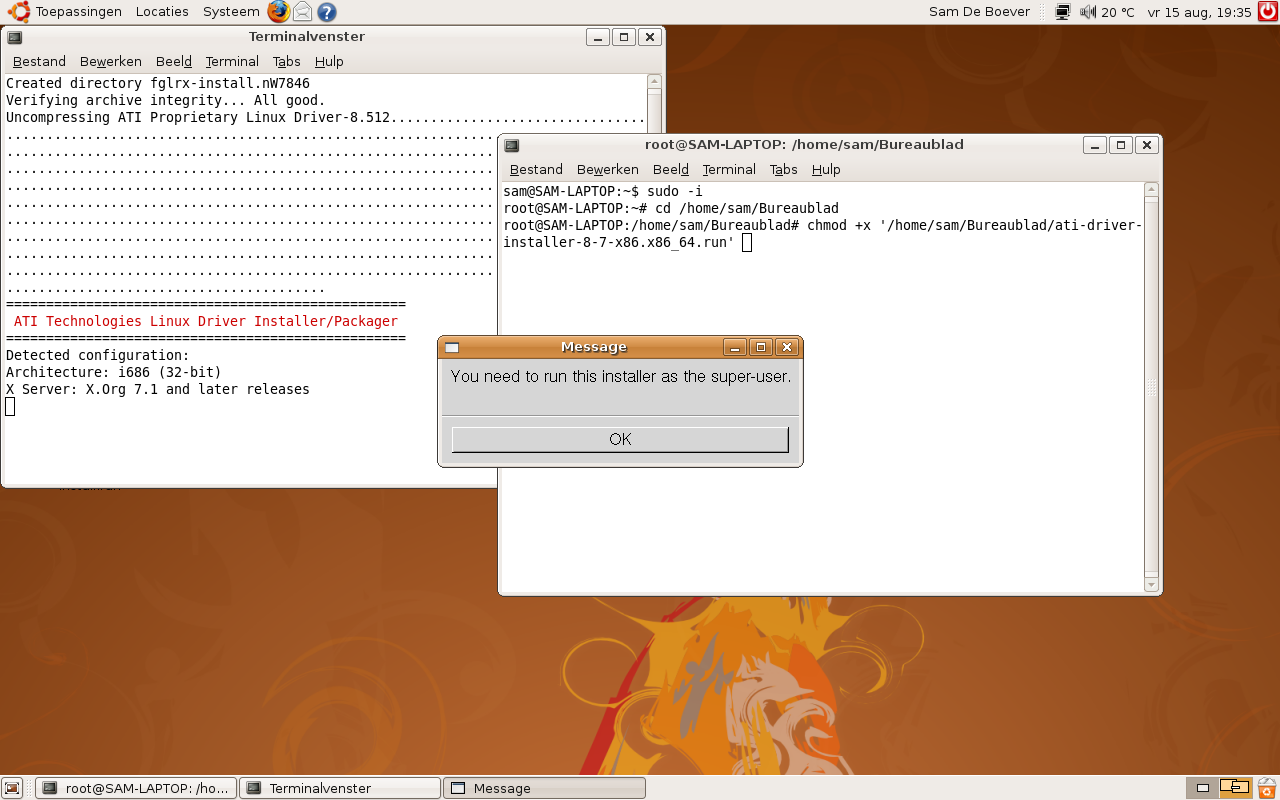Open the window menu icon of the root terminal
Image resolution: width=1280 pixels, height=800 pixels.
coord(512,145)
